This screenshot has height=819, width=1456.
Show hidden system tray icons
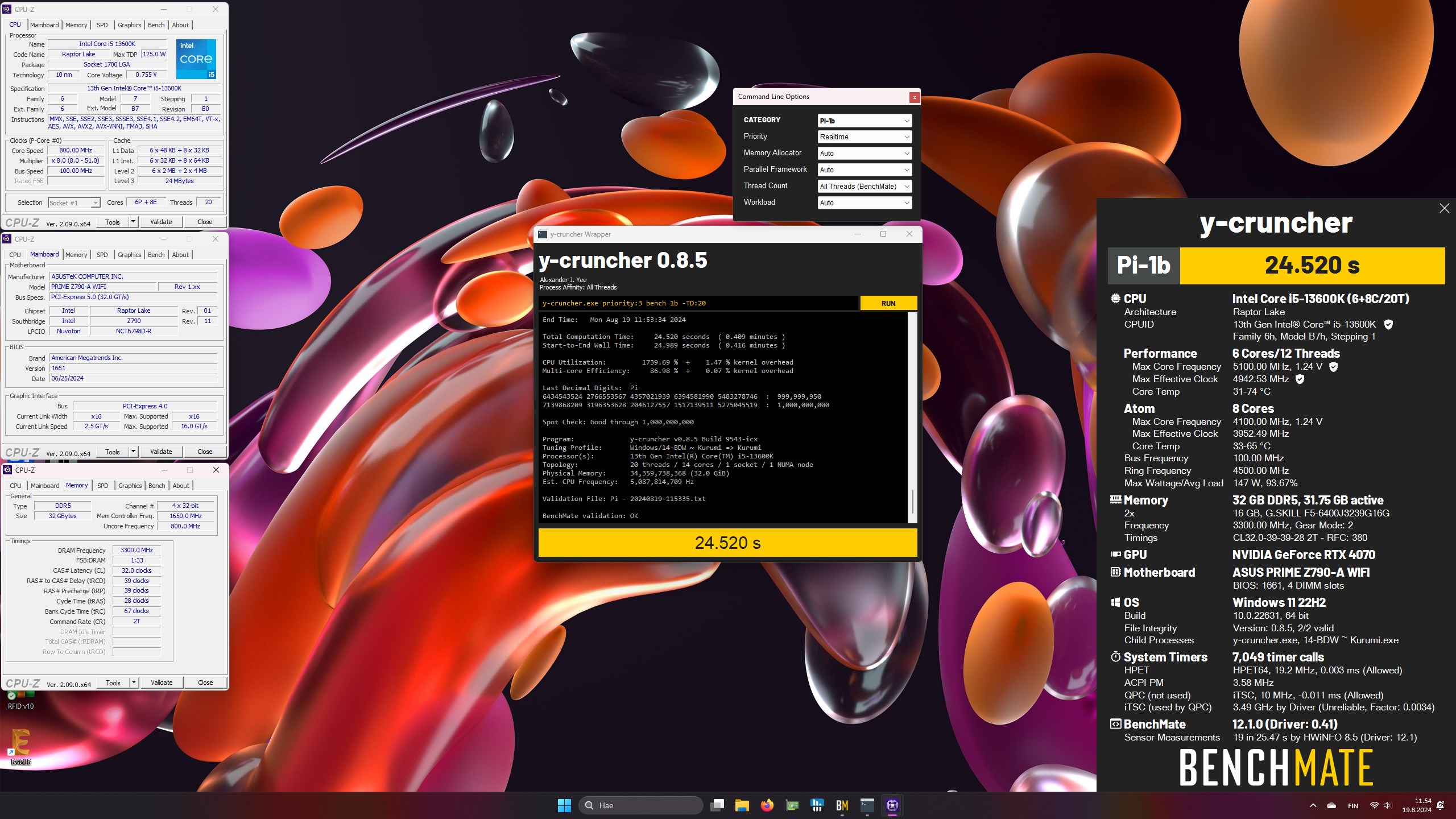tap(1313, 805)
